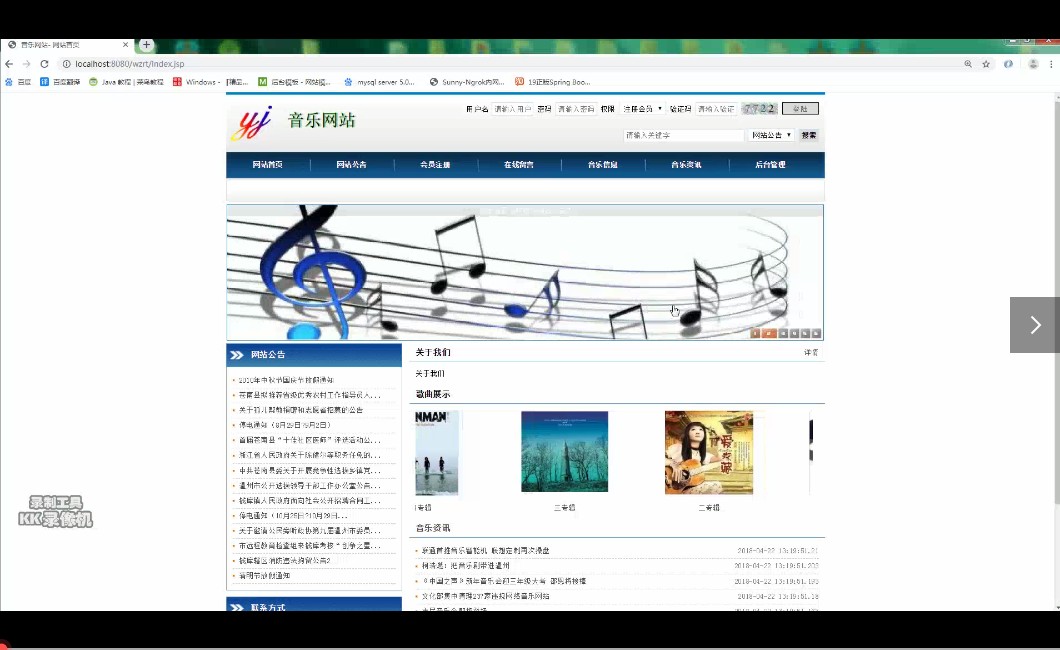Viewport: 1060px width, 650px height.
Task: Select banner slide indicator 3
Action: (784, 333)
